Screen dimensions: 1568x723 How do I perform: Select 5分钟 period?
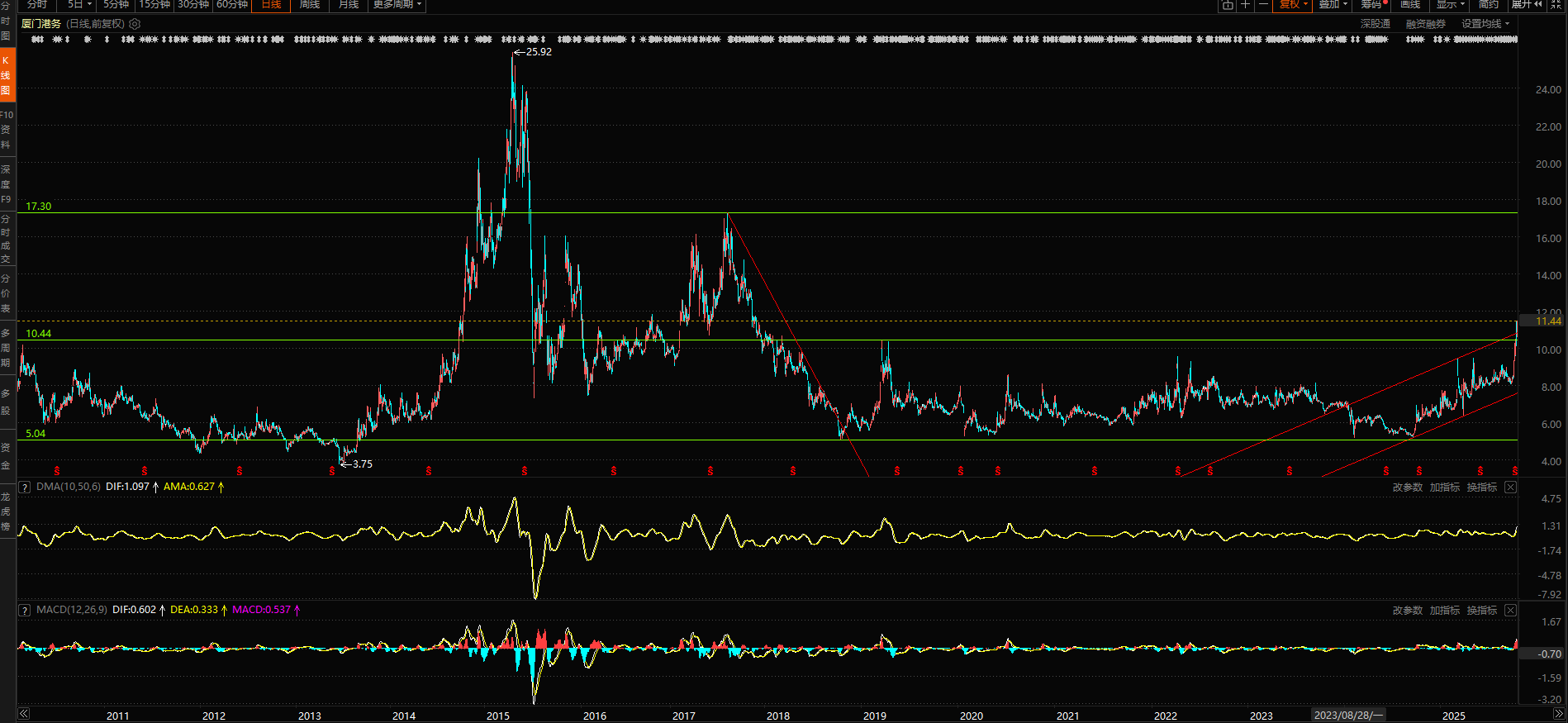(116, 5)
